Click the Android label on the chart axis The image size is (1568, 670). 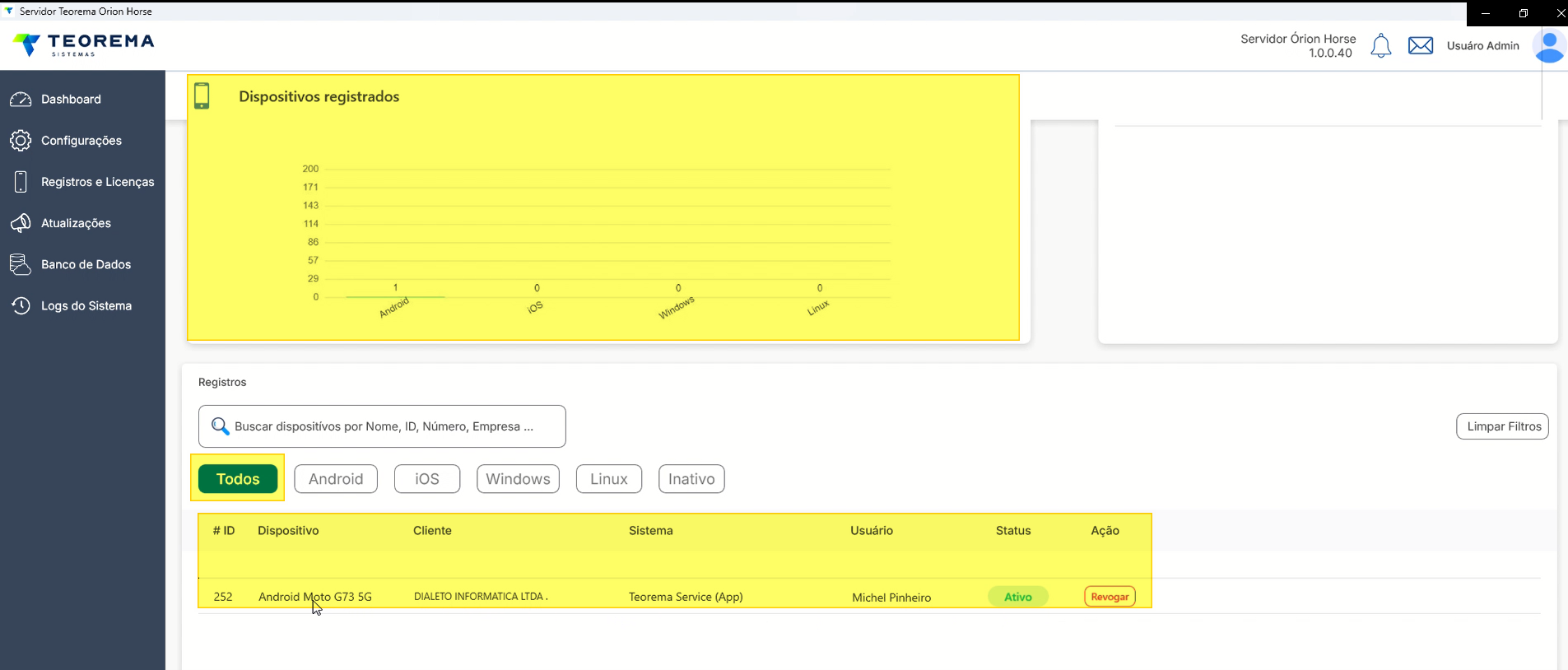point(394,308)
